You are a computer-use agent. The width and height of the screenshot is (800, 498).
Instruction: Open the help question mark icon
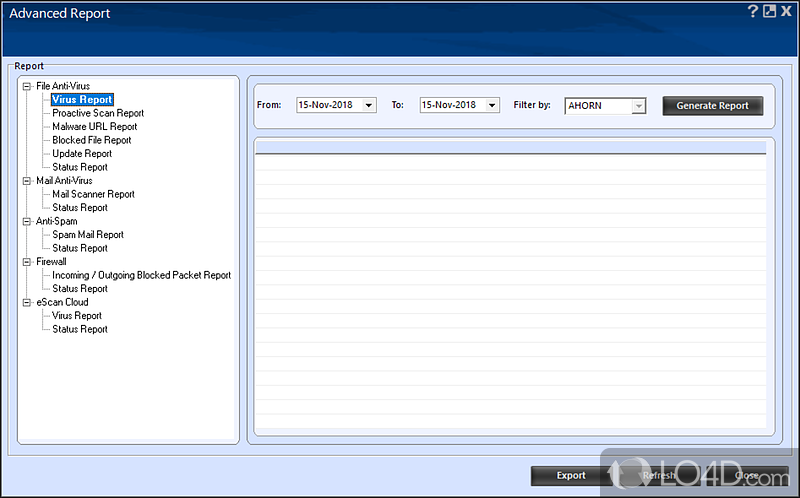click(x=753, y=11)
